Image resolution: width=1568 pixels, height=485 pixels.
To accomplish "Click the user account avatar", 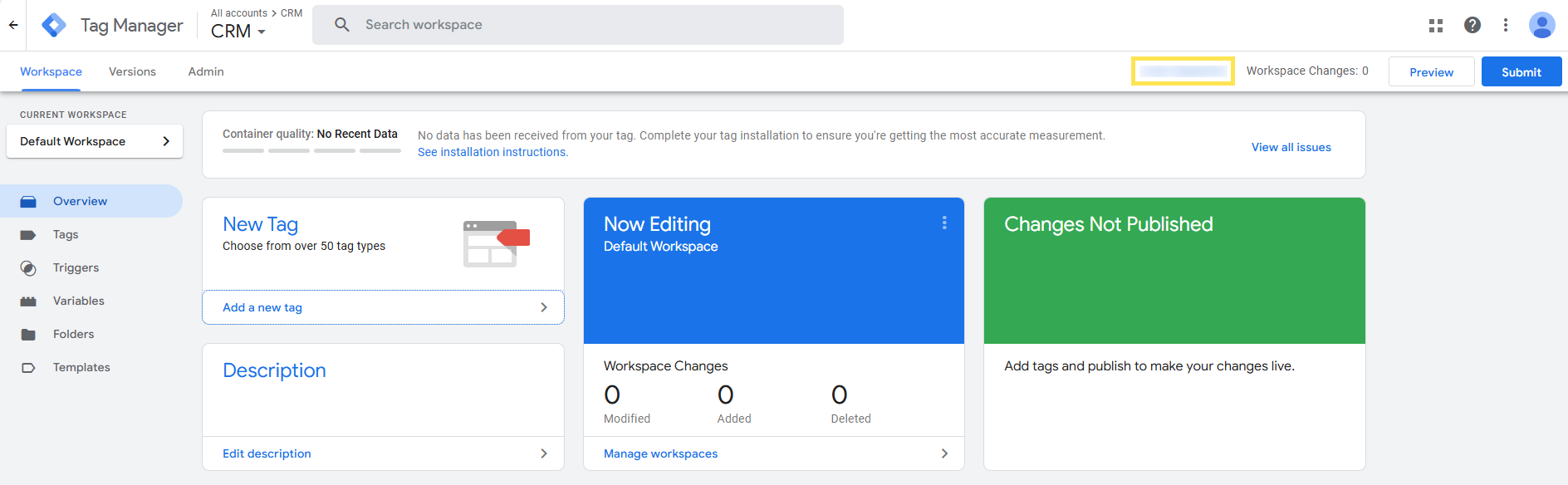I will click(1541, 25).
